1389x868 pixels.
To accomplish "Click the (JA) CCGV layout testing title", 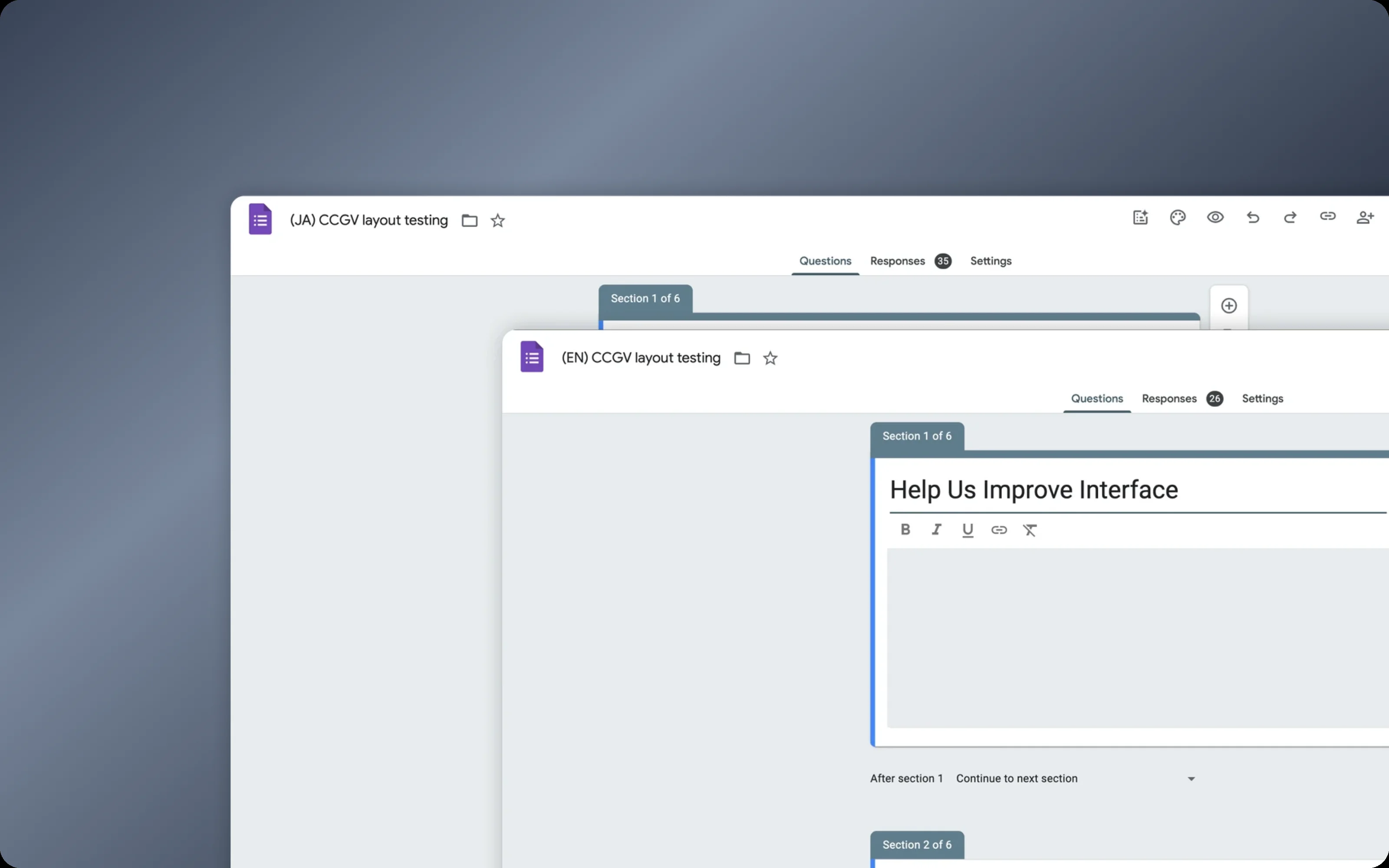I will pyautogui.click(x=369, y=220).
